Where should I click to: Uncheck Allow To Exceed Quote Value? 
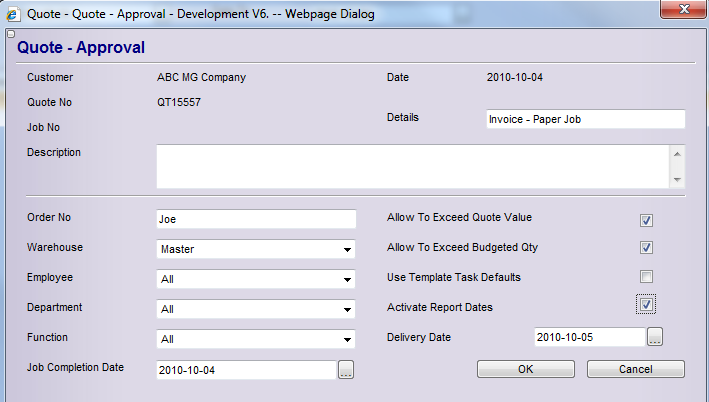click(x=647, y=220)
